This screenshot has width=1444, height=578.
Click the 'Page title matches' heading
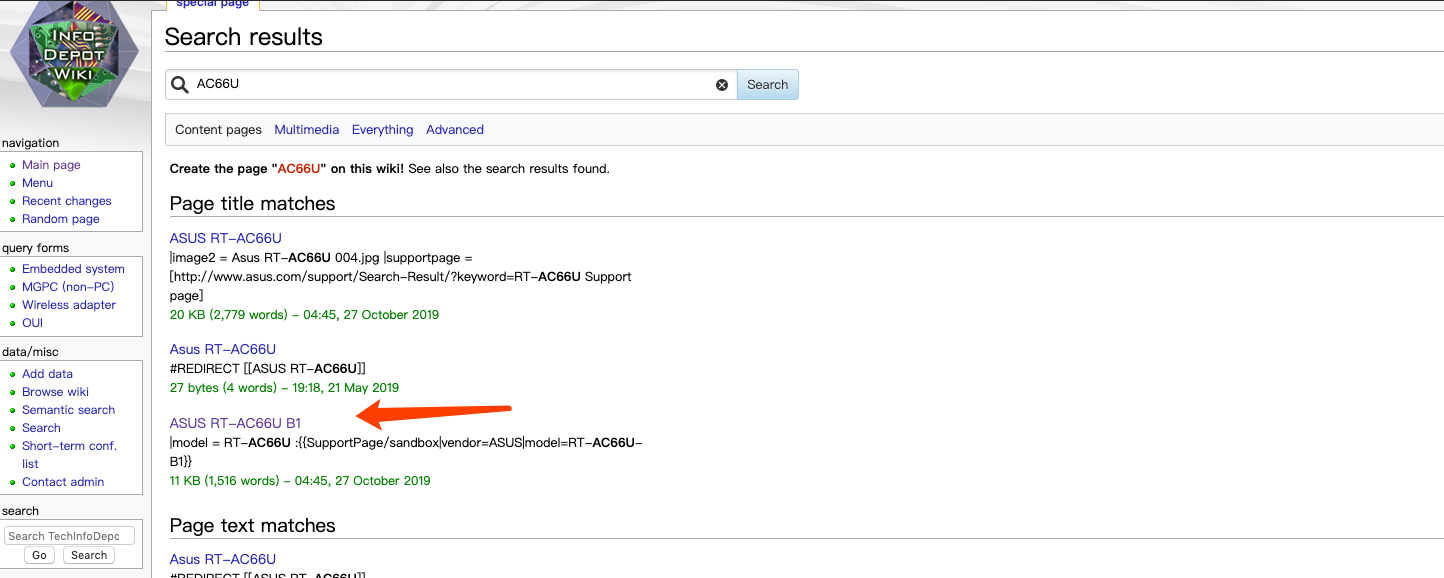[252, 203]
